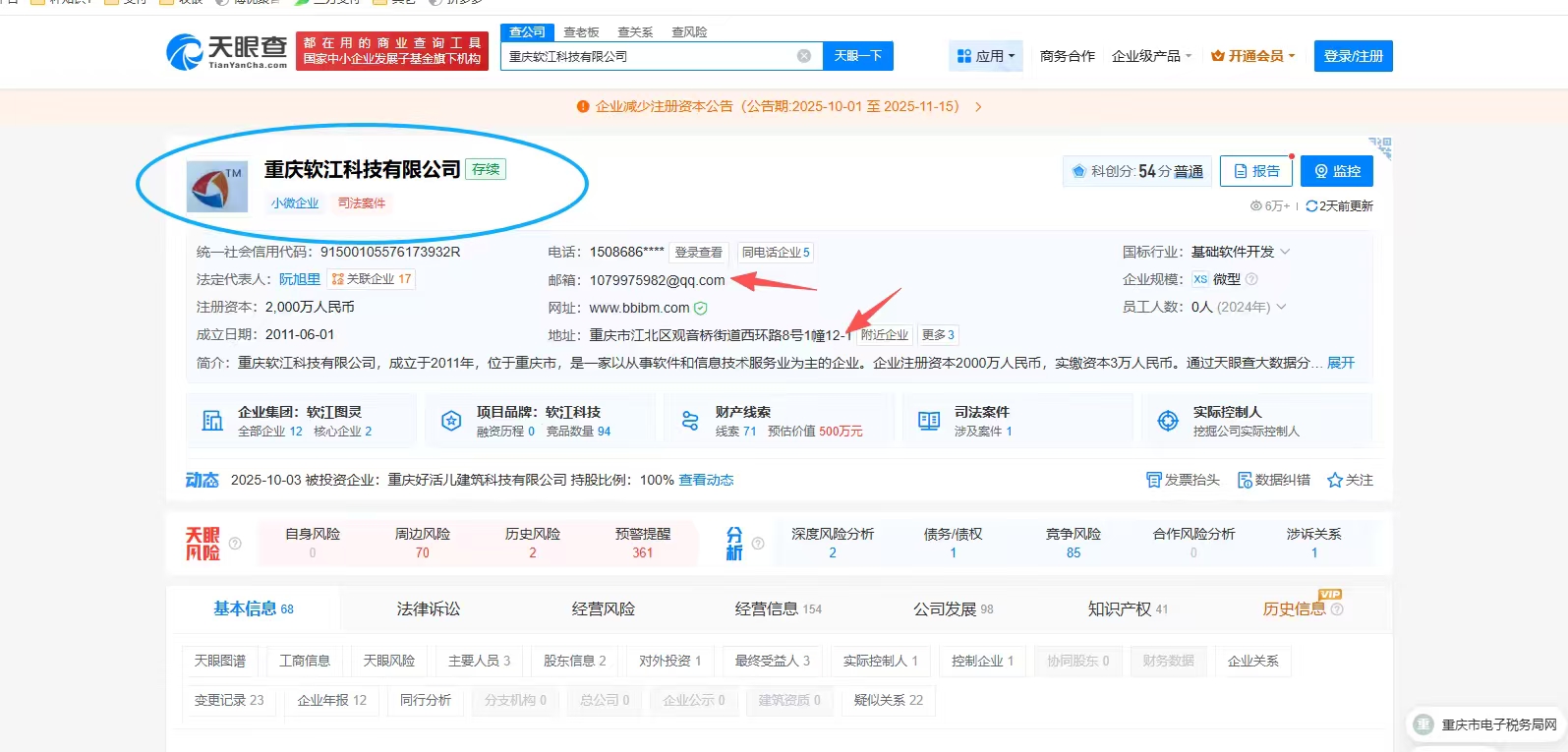Switch to the 基本信息 tab
This screenshot has height=752, width=1568.
tap(254, 608)
